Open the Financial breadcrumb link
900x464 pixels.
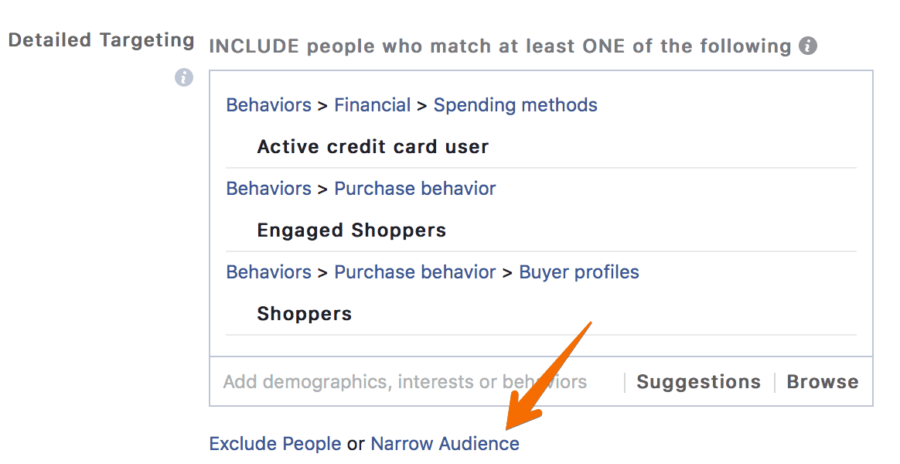(x=373, y=105)
